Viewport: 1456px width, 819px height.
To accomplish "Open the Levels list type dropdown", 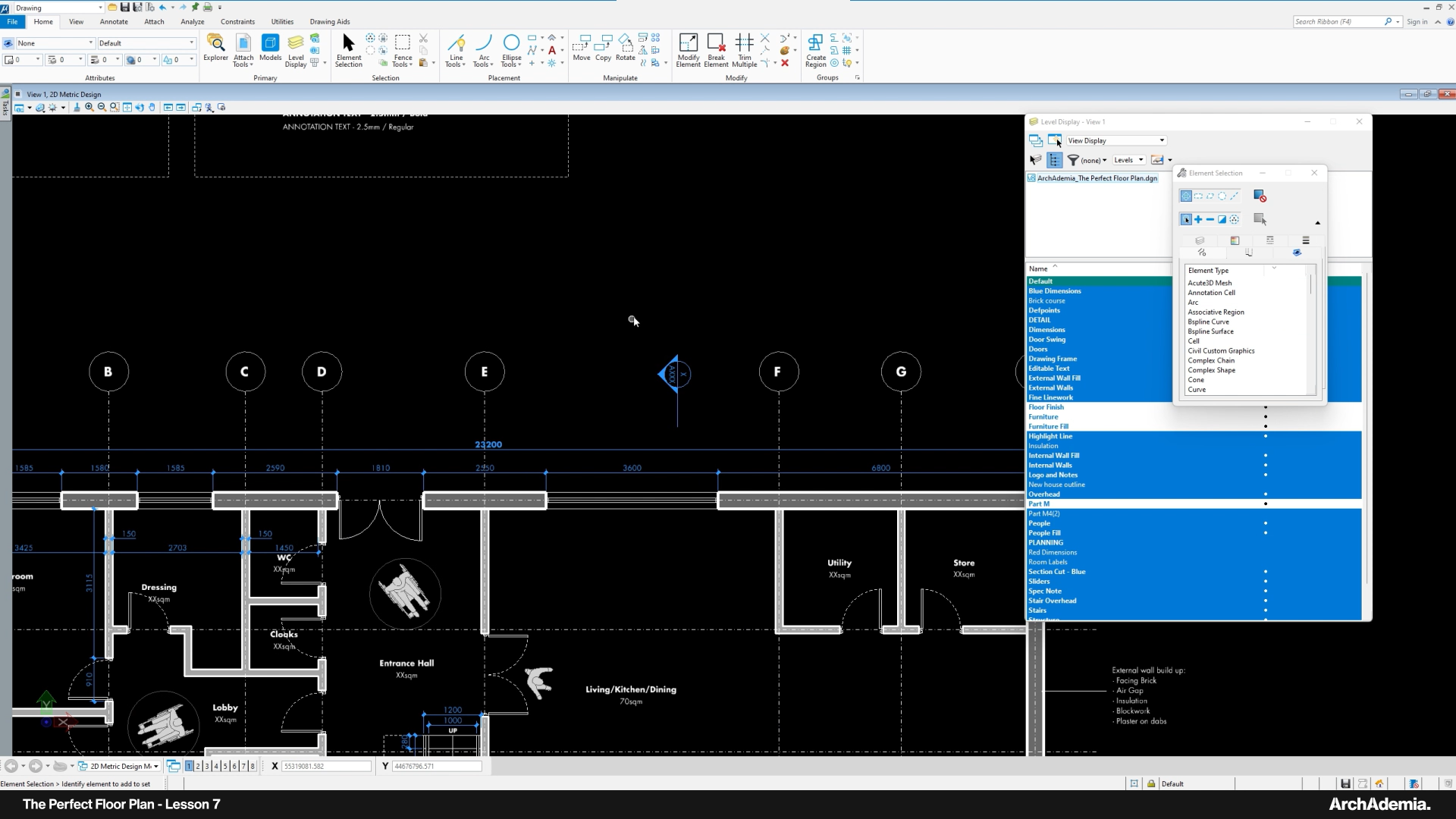I will [x=1128, y=160].
